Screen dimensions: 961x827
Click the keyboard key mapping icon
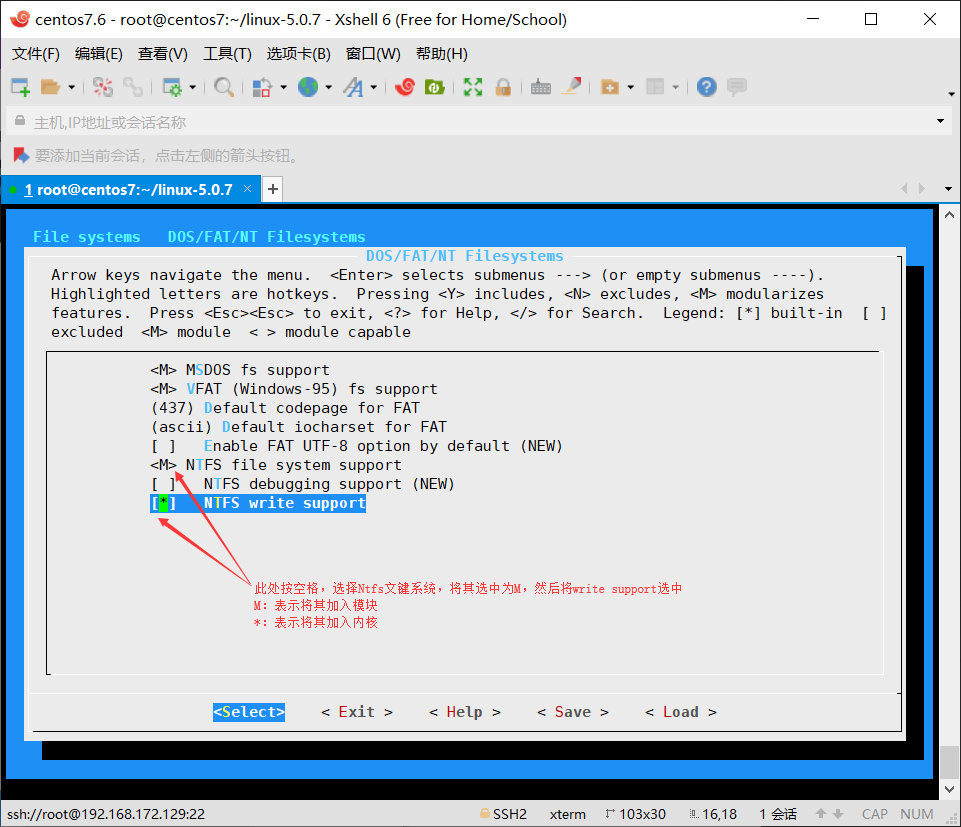pyautogui.click(x=541, y=87)
